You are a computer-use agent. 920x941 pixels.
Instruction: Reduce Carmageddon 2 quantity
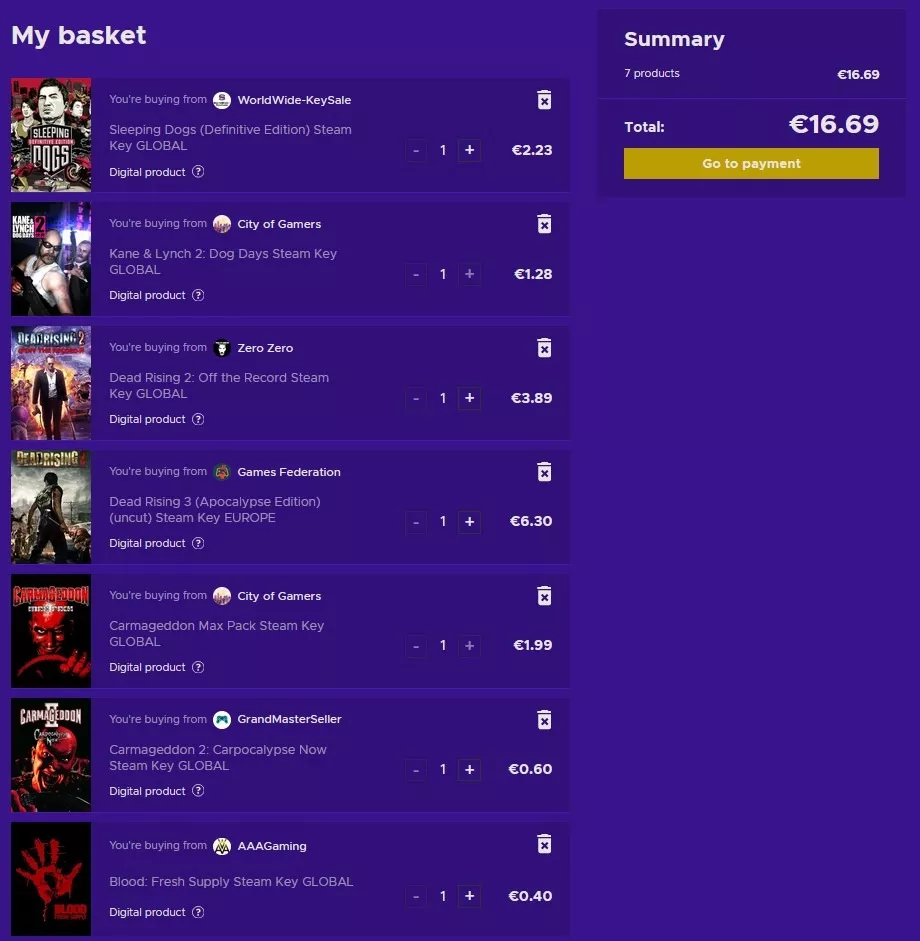(416, 769)
